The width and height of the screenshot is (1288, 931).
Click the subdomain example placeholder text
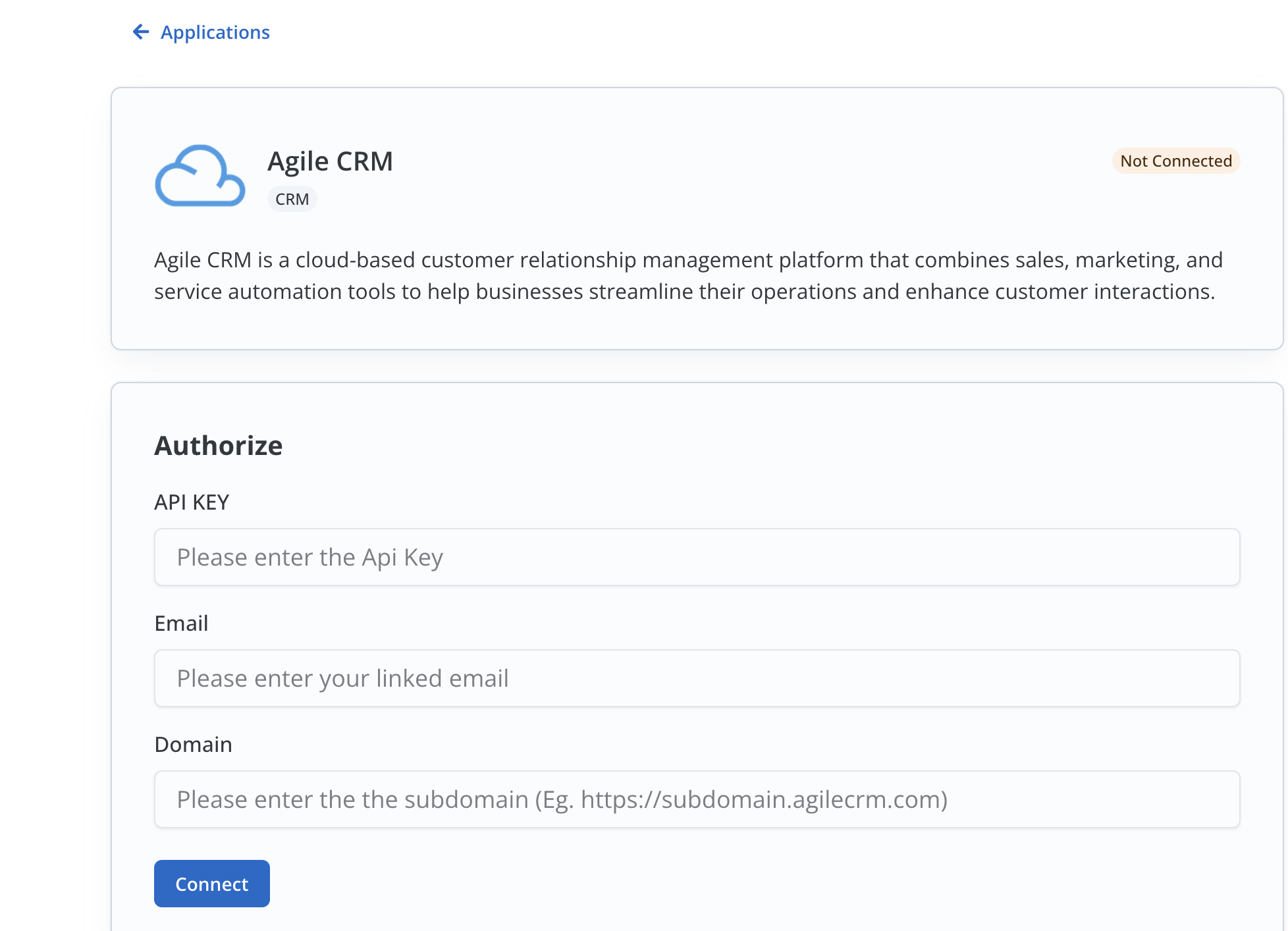pos(741,799)
